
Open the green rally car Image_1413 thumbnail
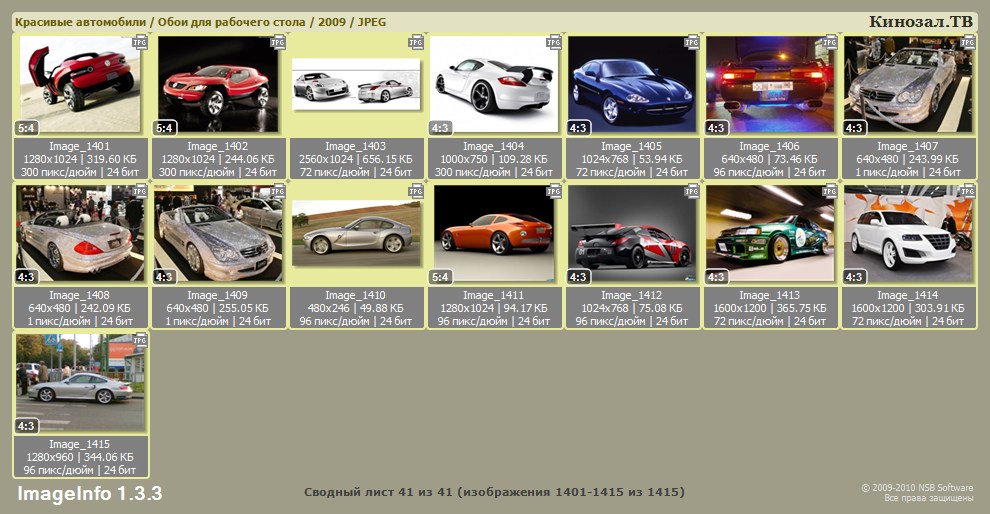click(770, 233)
